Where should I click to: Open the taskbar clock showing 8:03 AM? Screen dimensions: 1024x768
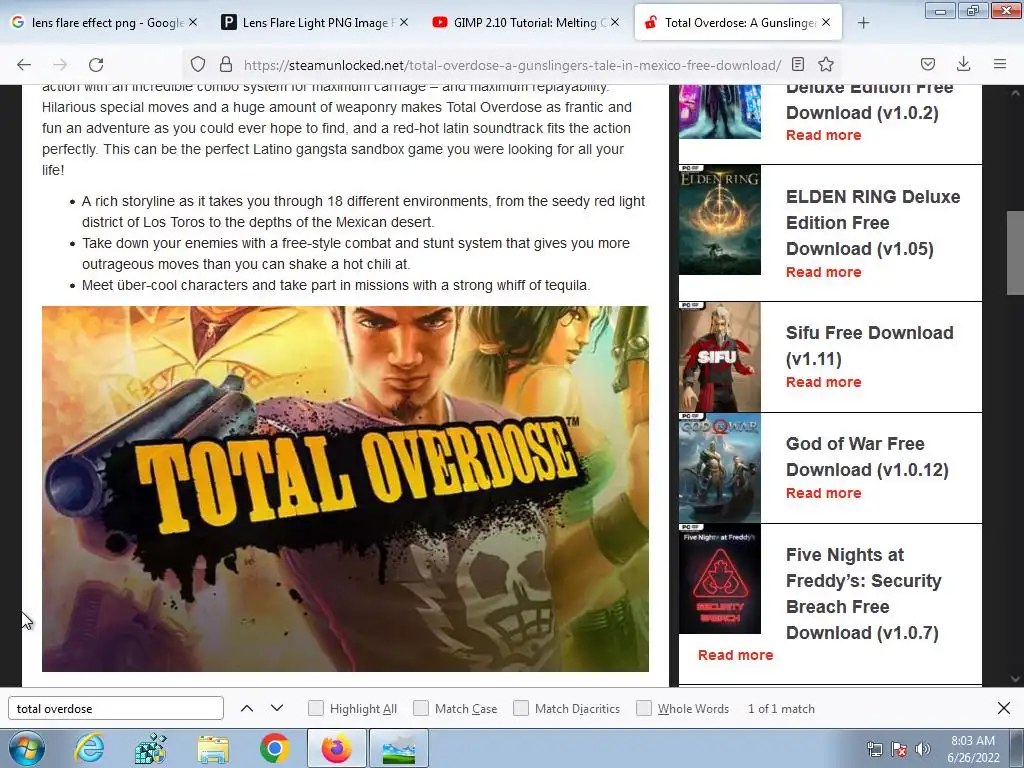click(x=973, y=749)
